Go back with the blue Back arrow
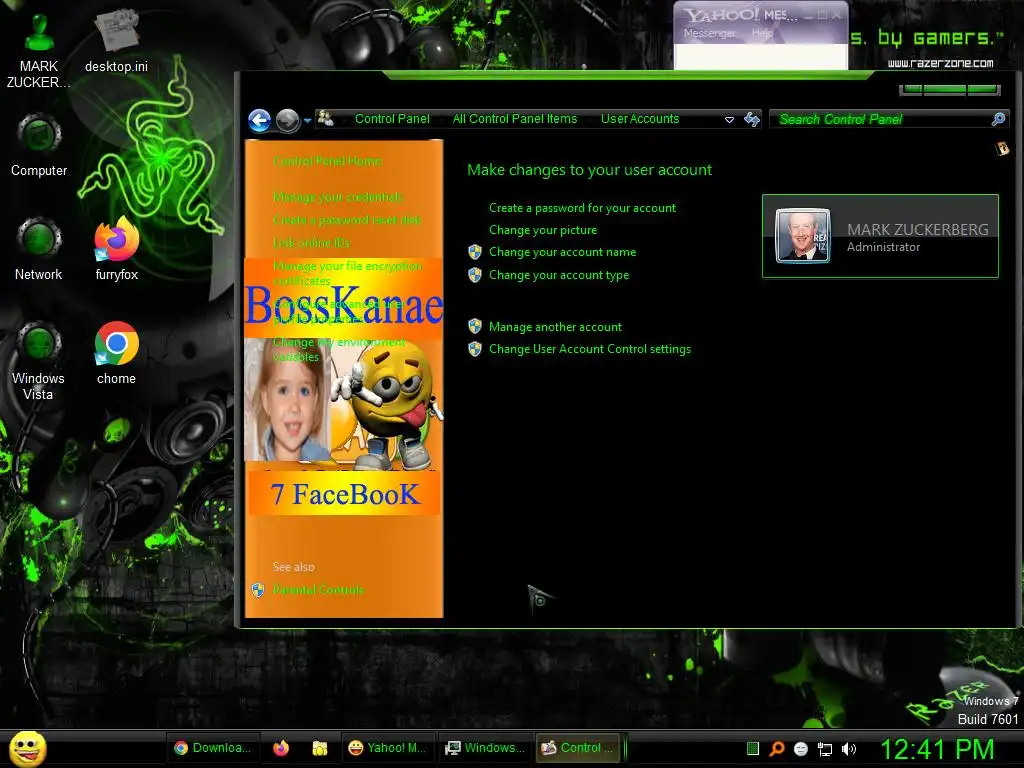This screenshot has height=768, width=1024. pyautogui.click(x=259, y=120)
